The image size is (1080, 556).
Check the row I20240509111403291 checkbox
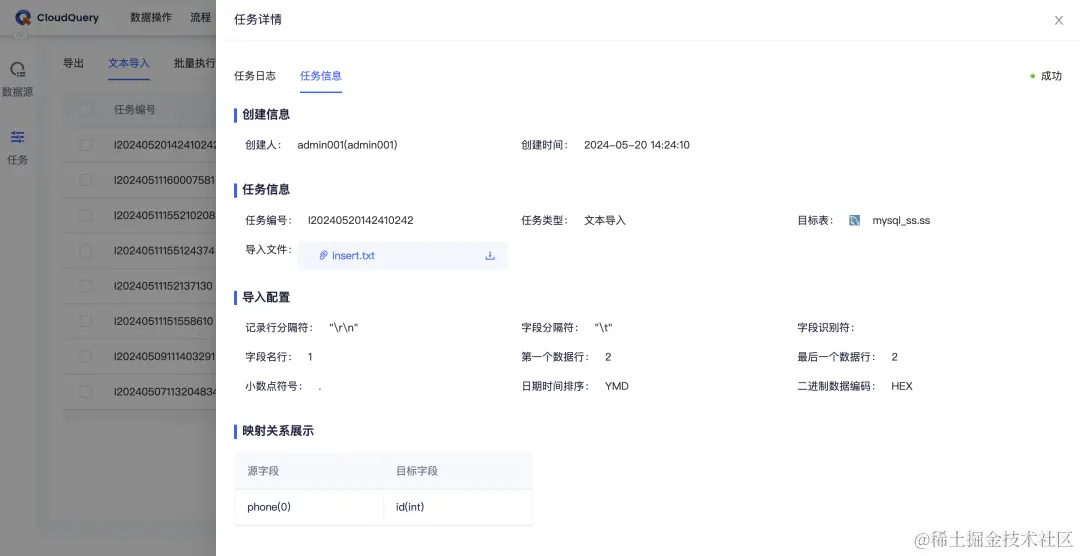coord(85,356)
